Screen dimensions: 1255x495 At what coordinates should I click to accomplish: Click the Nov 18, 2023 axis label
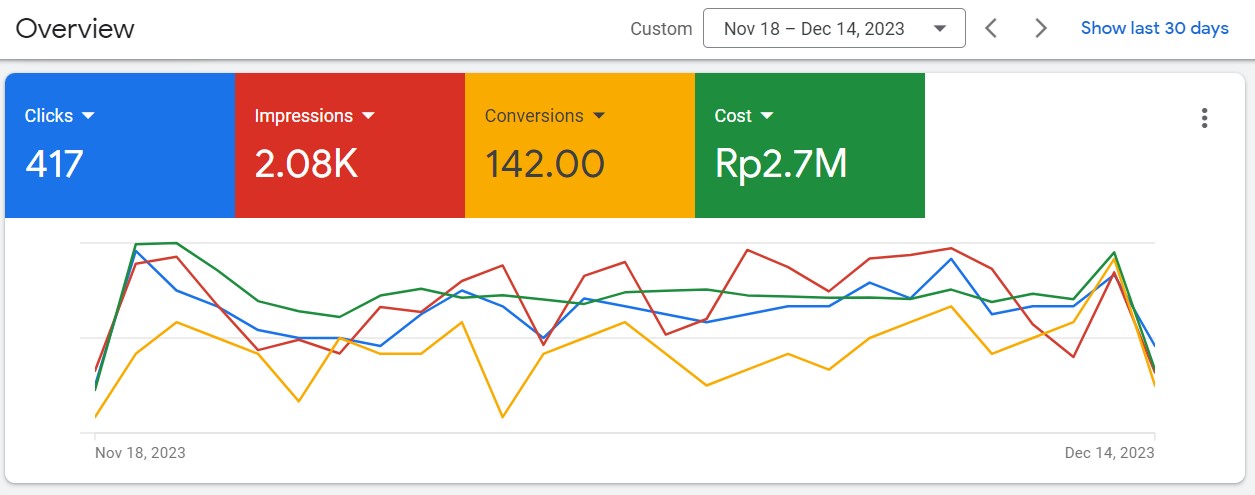pyautogui.click(x=140, y=453)
